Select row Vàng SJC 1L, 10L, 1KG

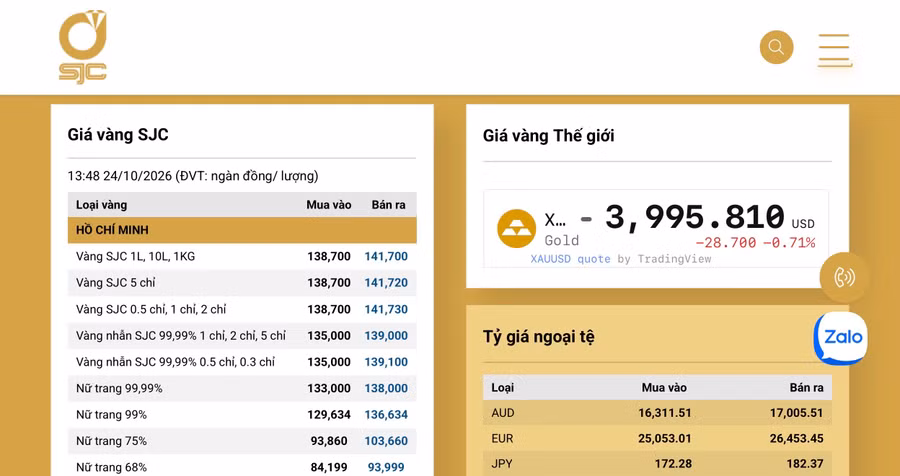[242, 257]
